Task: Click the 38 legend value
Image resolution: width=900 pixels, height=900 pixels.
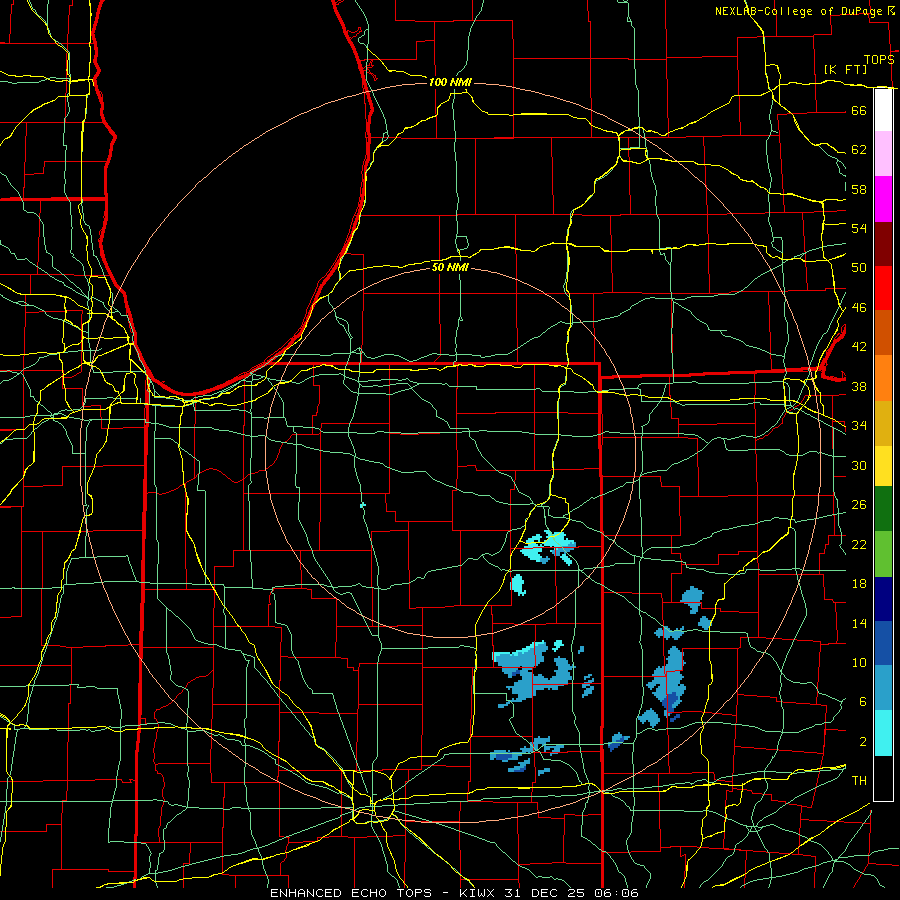Action: pyautogui.click(x=859, y=386)
